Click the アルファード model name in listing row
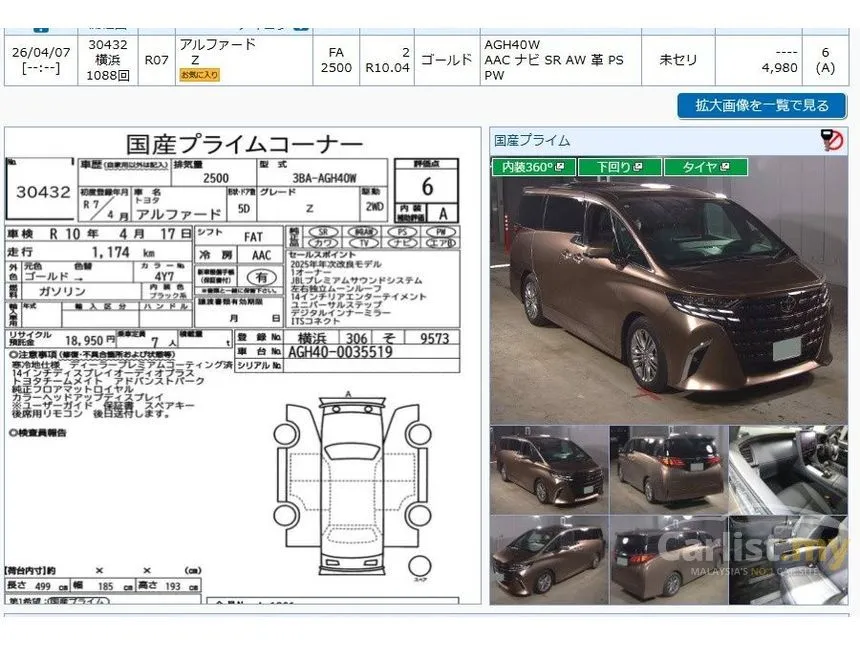This screenshot has height=645, width=860. point(218,44)
